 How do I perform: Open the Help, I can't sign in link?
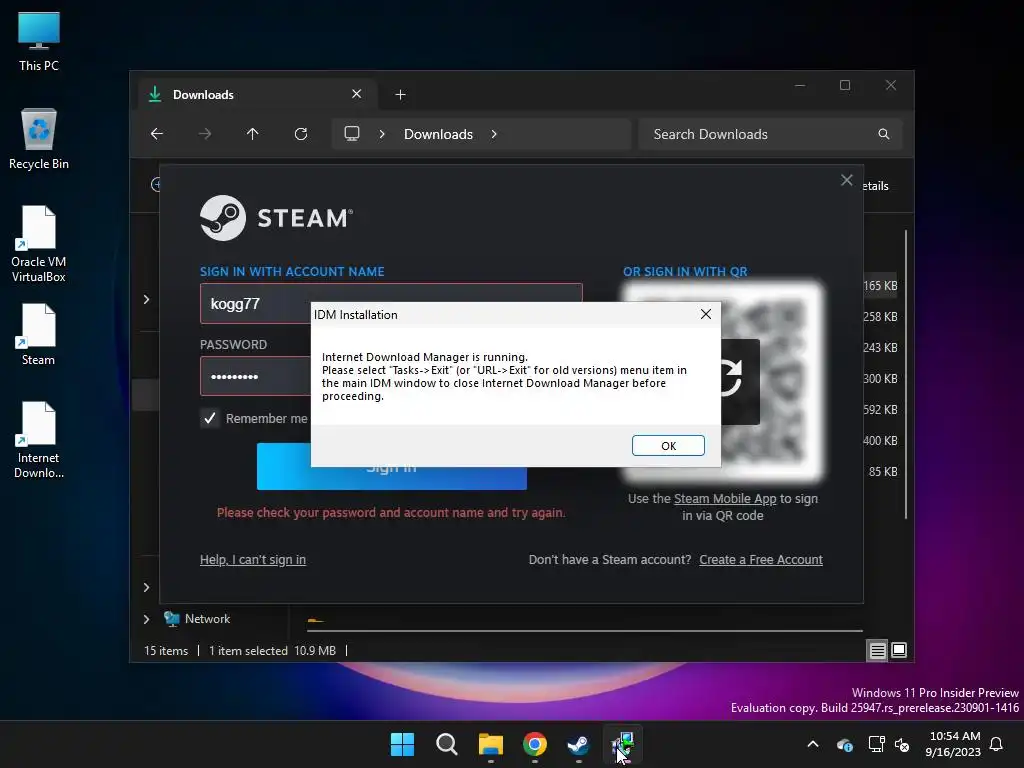pos(253,560)
